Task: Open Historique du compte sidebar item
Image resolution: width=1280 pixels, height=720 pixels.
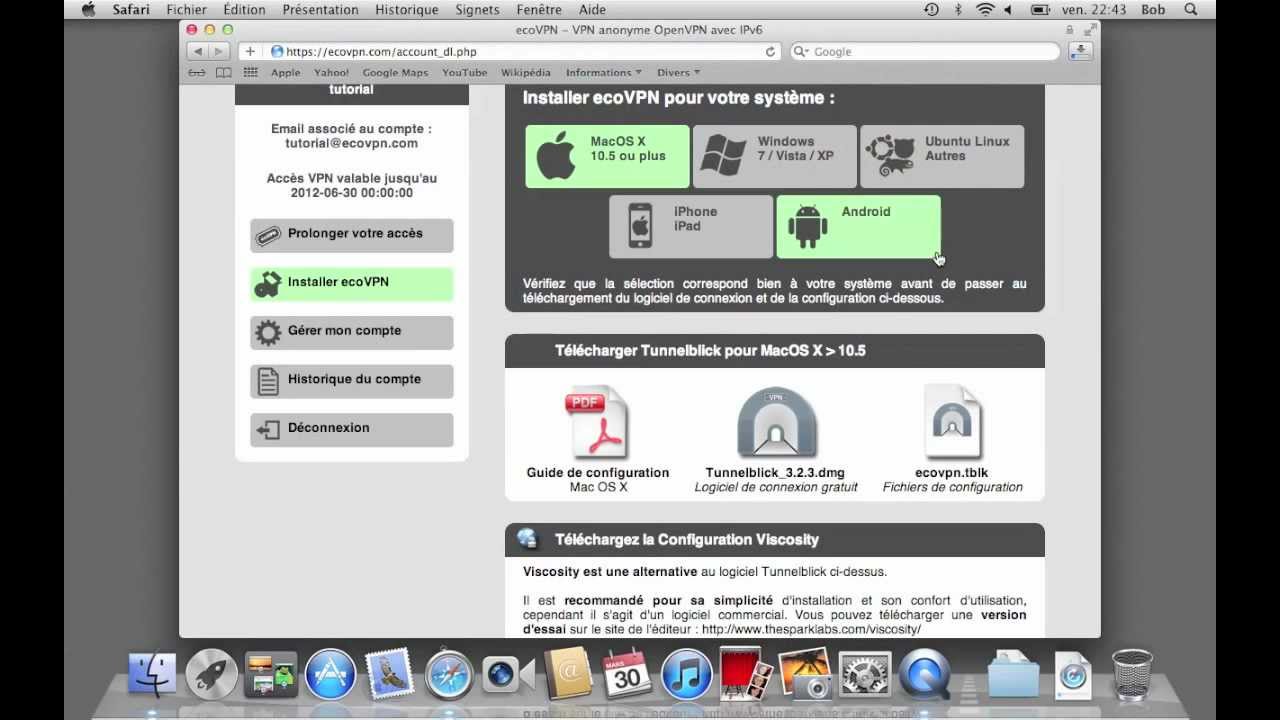Action: [x=352, y=381]
